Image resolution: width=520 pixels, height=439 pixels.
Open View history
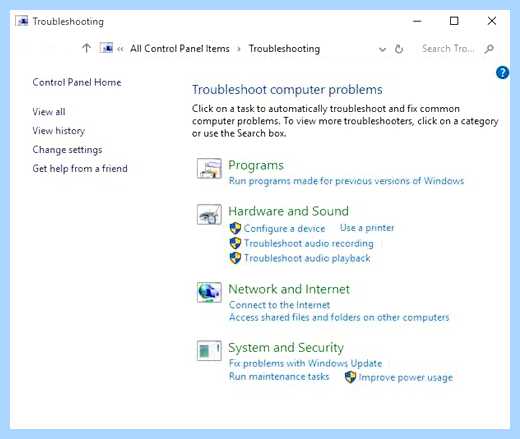(59, 131)
